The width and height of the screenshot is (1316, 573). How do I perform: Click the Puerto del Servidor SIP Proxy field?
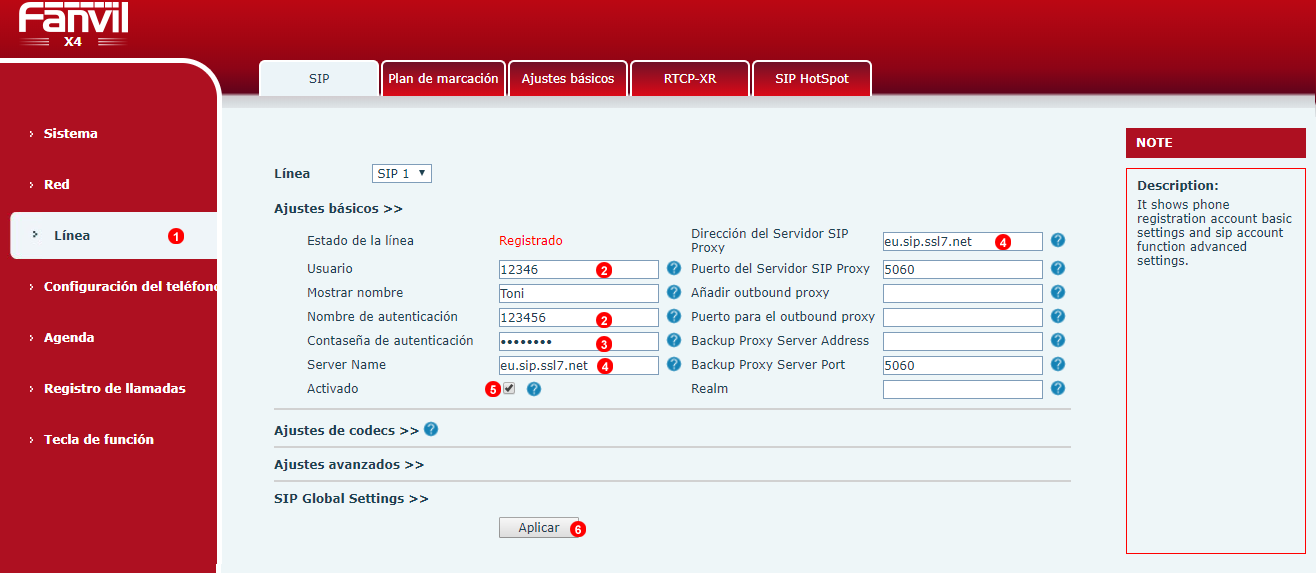pos(963,269)
